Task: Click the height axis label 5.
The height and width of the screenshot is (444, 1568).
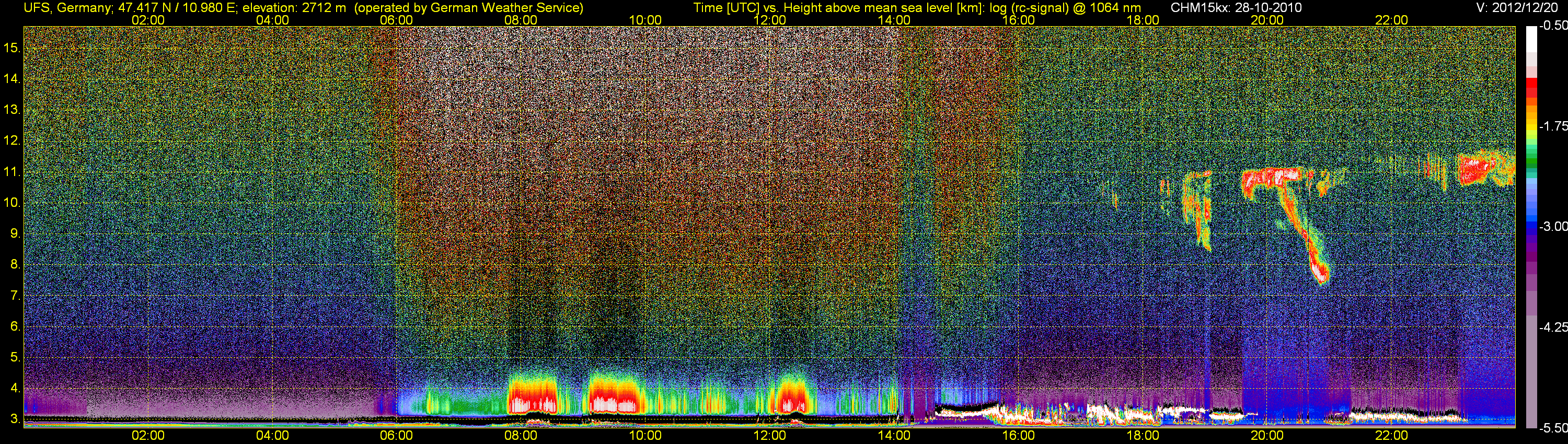Action: pyautogui.click(x=15, y=358)
